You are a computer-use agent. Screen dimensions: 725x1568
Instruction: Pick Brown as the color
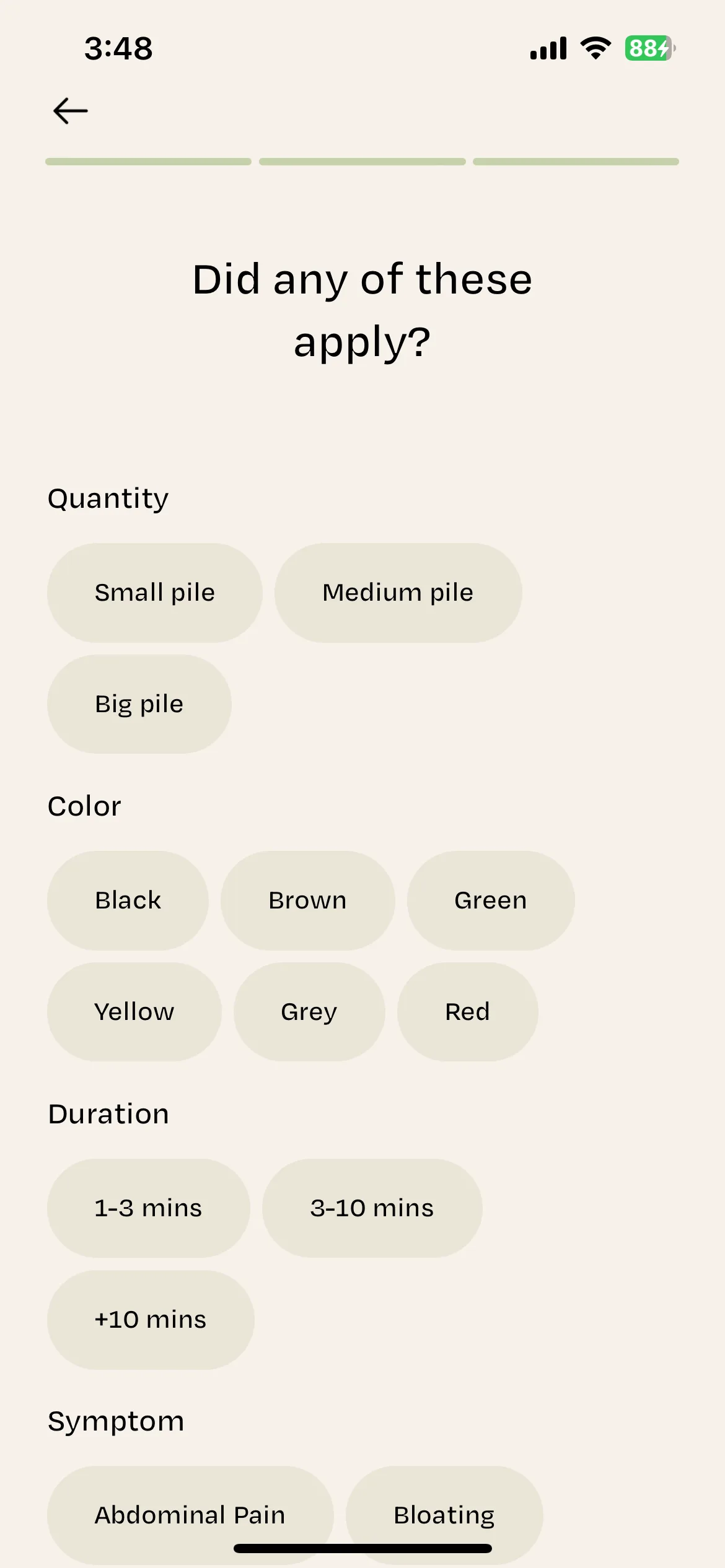coord(308,900)
